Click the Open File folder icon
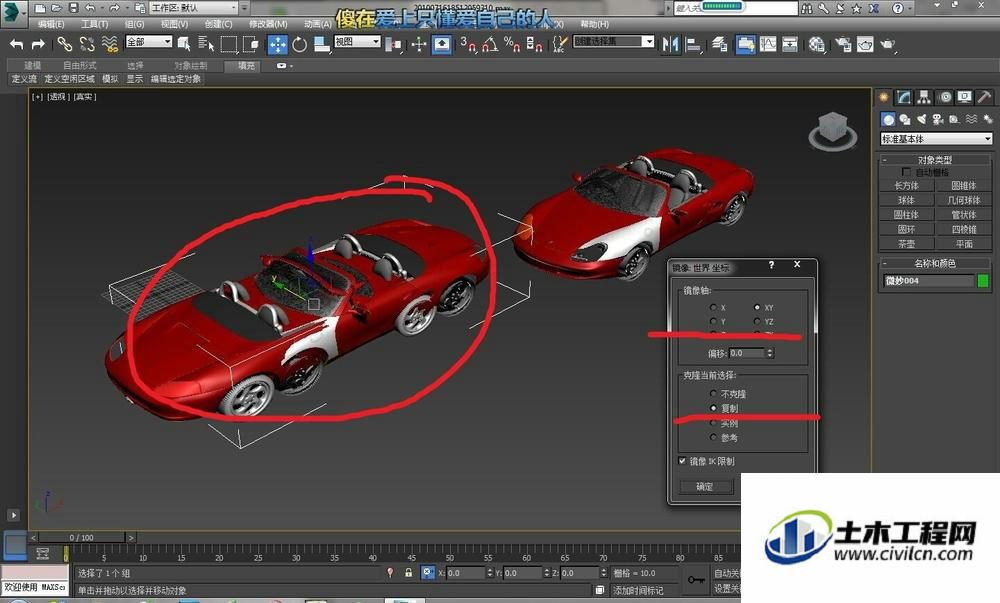 tap(57, 8)
